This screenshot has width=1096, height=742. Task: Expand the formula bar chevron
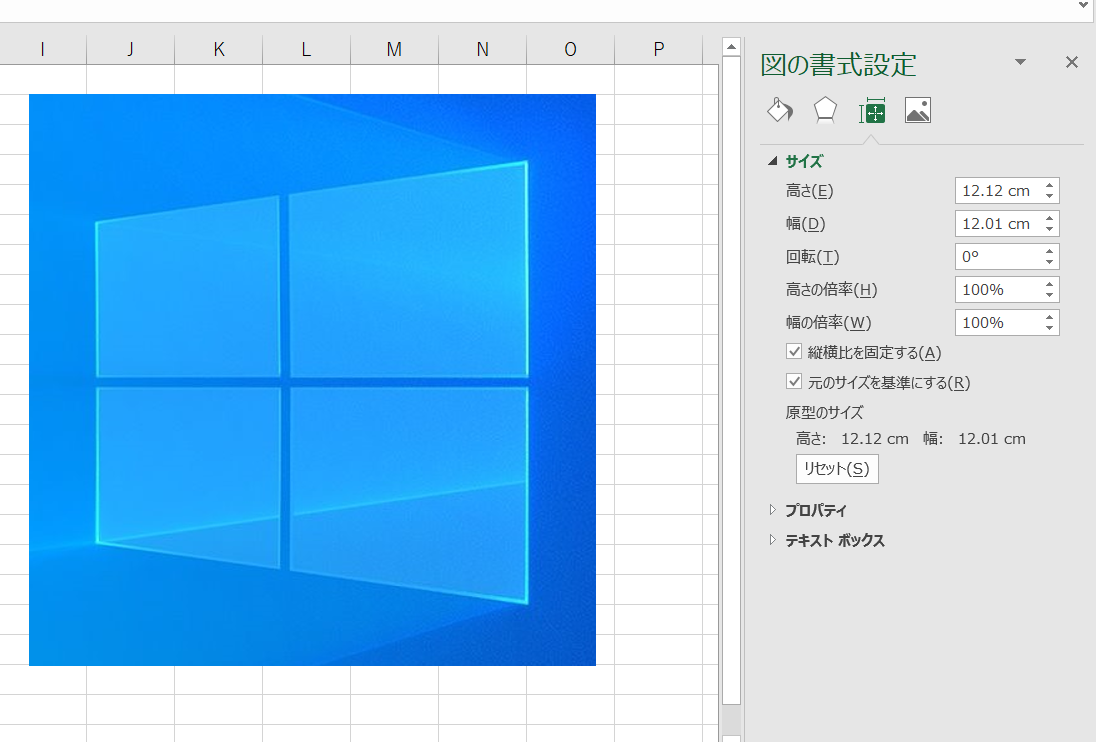tap(1084, 6)
